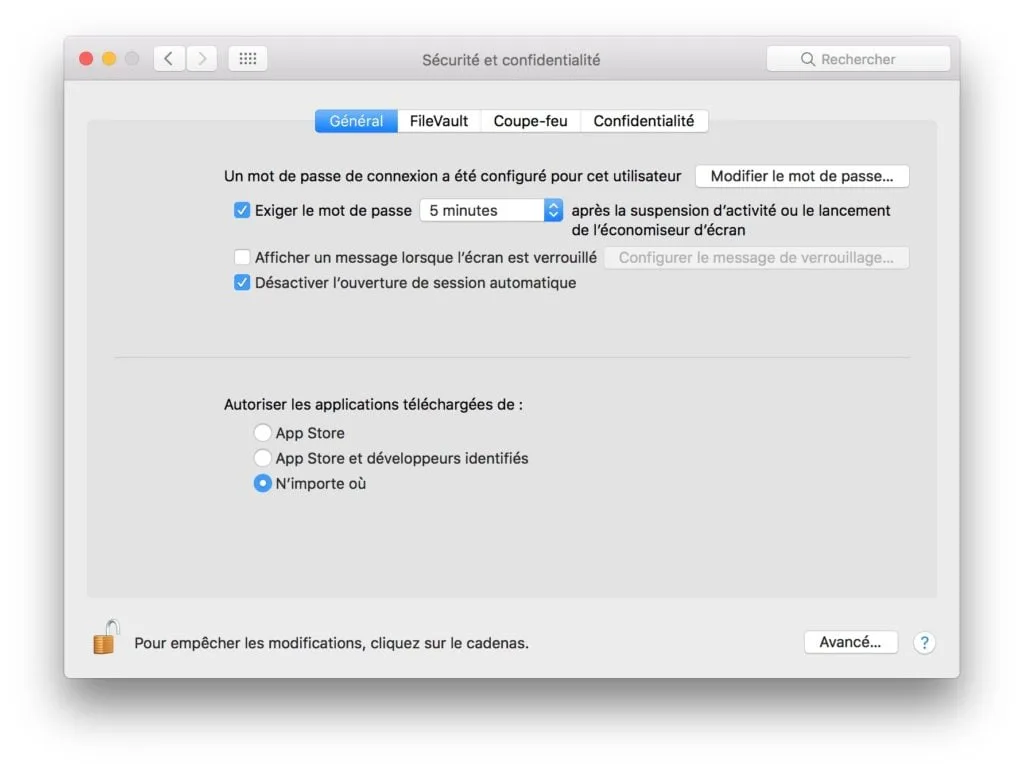This screenshot has height=770, width=1024.
Task: Click the dropdown stepper arrows beside 5 minutes
Action: (x=553, y=210)
